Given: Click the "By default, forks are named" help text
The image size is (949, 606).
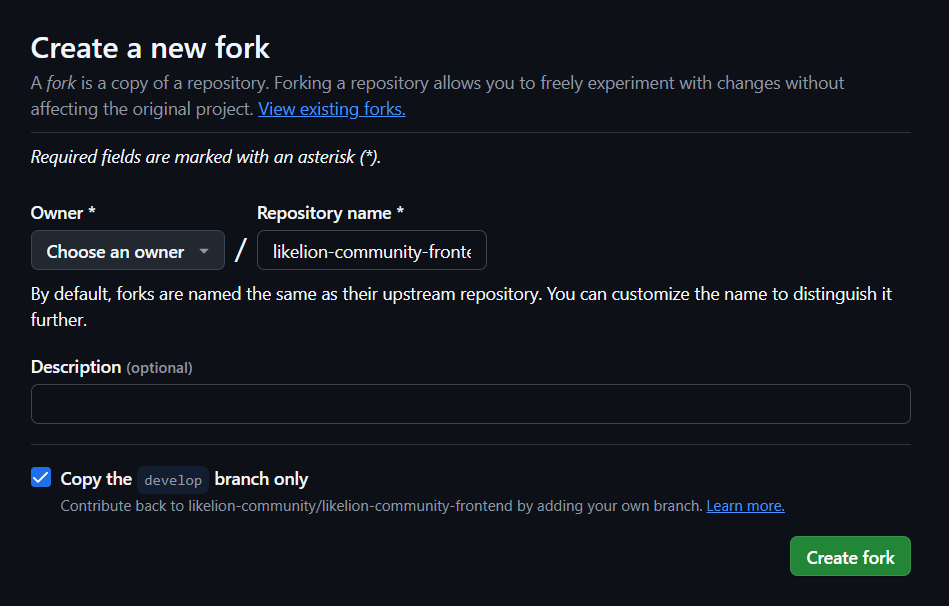Looking at the screenshot, I should tap(460, 295).
